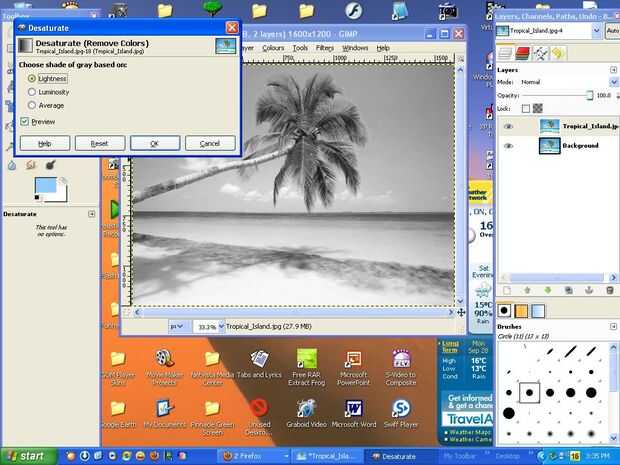The image size is (620, 465).
Task: Click the layers list horizontal scrollbar right arrow
Action: point(613,277)
